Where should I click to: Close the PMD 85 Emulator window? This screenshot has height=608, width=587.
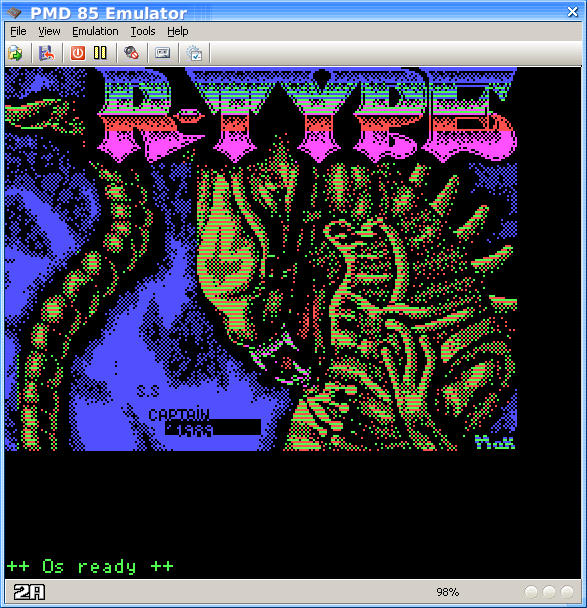pyautogui.click(x=572, y=12)
